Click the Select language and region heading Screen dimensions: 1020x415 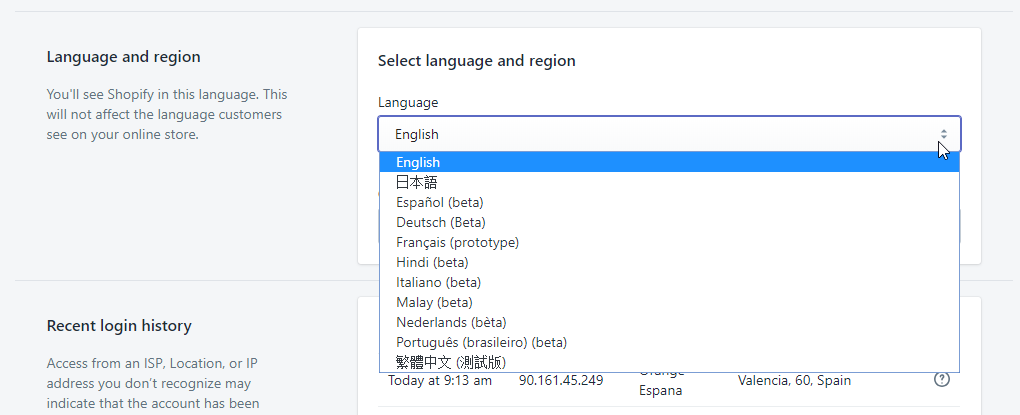tap(476, 61)
